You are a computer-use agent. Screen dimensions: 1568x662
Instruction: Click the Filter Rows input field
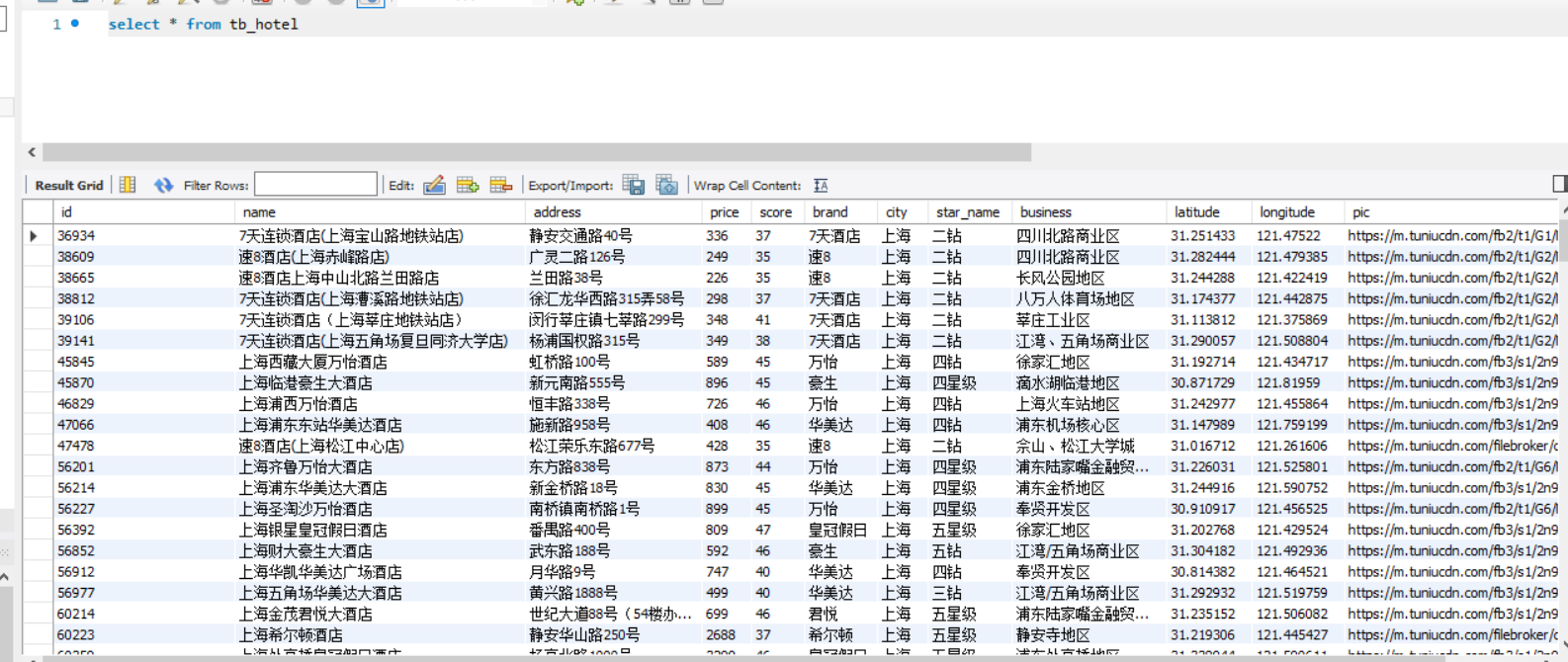(315, 185)
